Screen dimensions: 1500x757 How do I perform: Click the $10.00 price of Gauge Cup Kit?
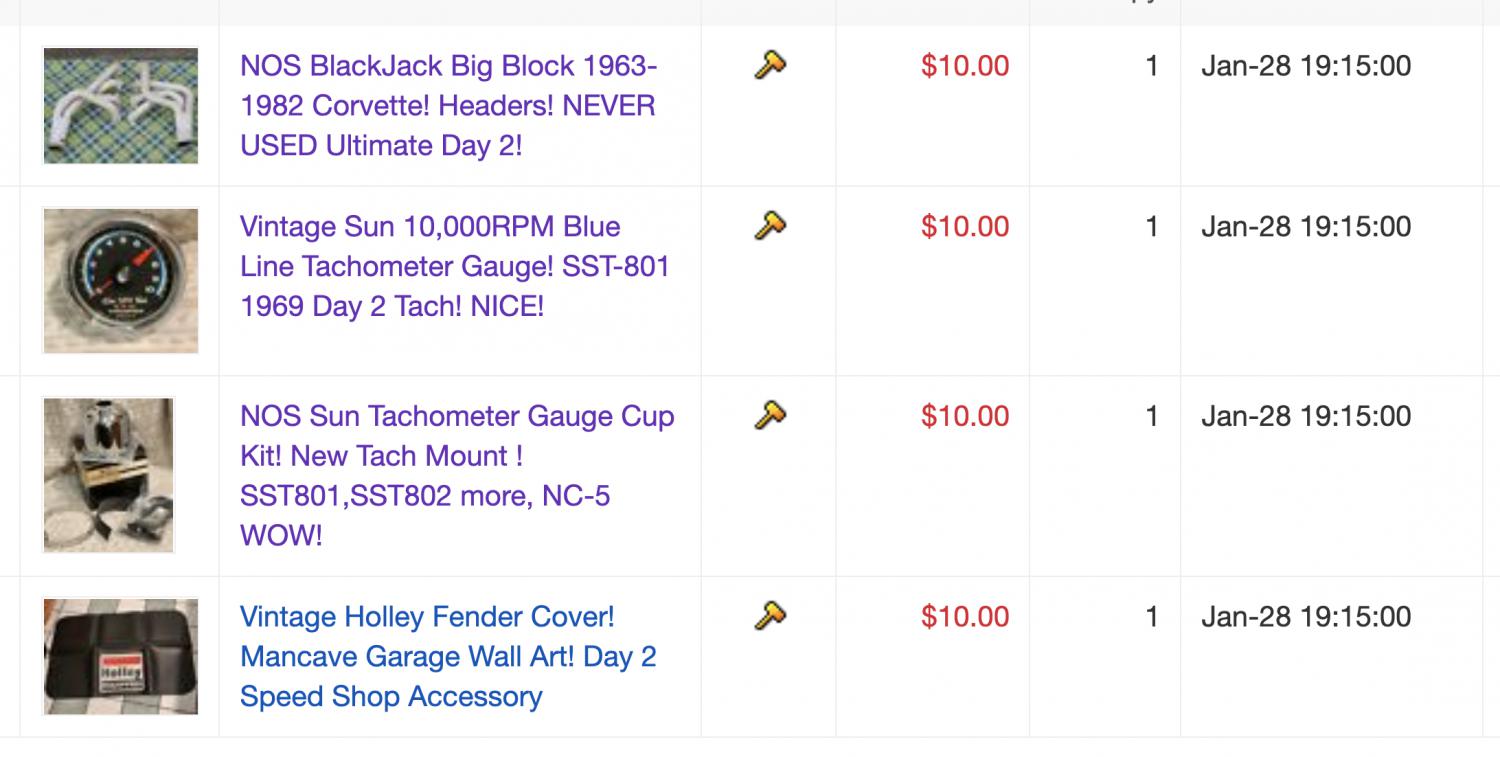pos(965,416)
